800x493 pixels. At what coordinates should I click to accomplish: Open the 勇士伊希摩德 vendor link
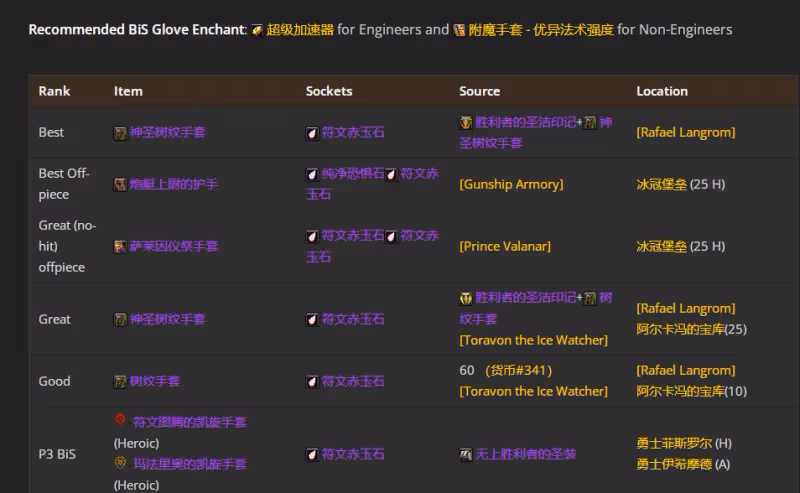click(674, 464)
